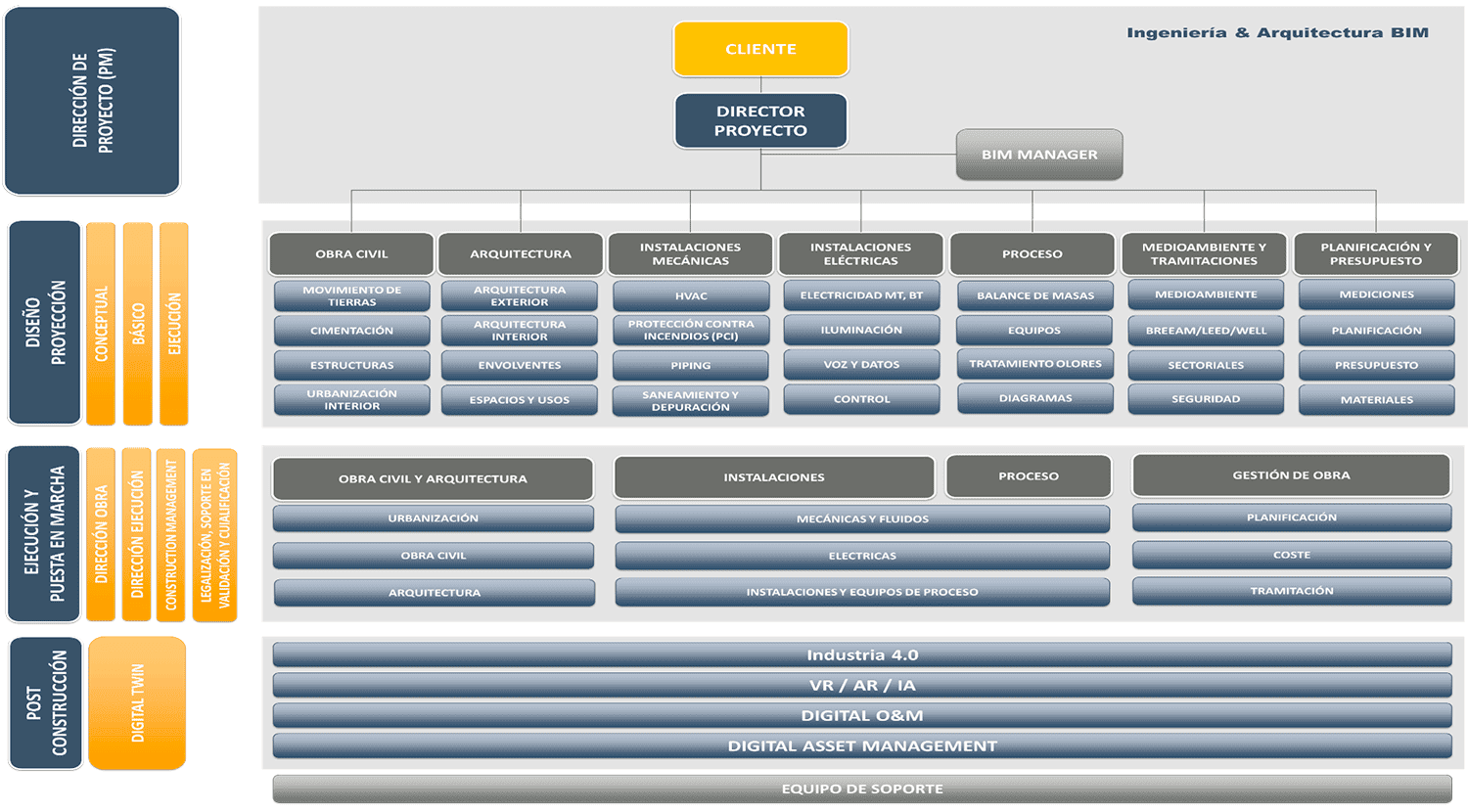Screen dimensions: 1468x812
Task: Click the HVAC item
Action: coord(690,295)
